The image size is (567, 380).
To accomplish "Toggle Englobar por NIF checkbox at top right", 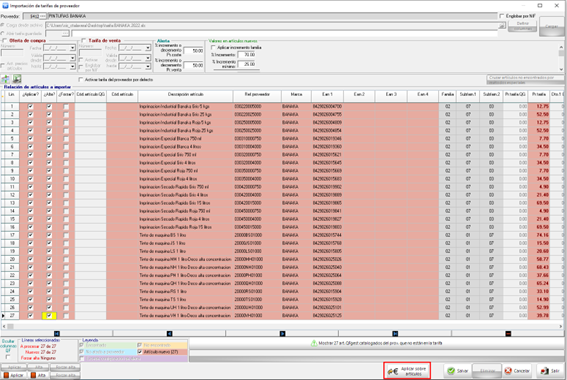I will pos(502,16).
